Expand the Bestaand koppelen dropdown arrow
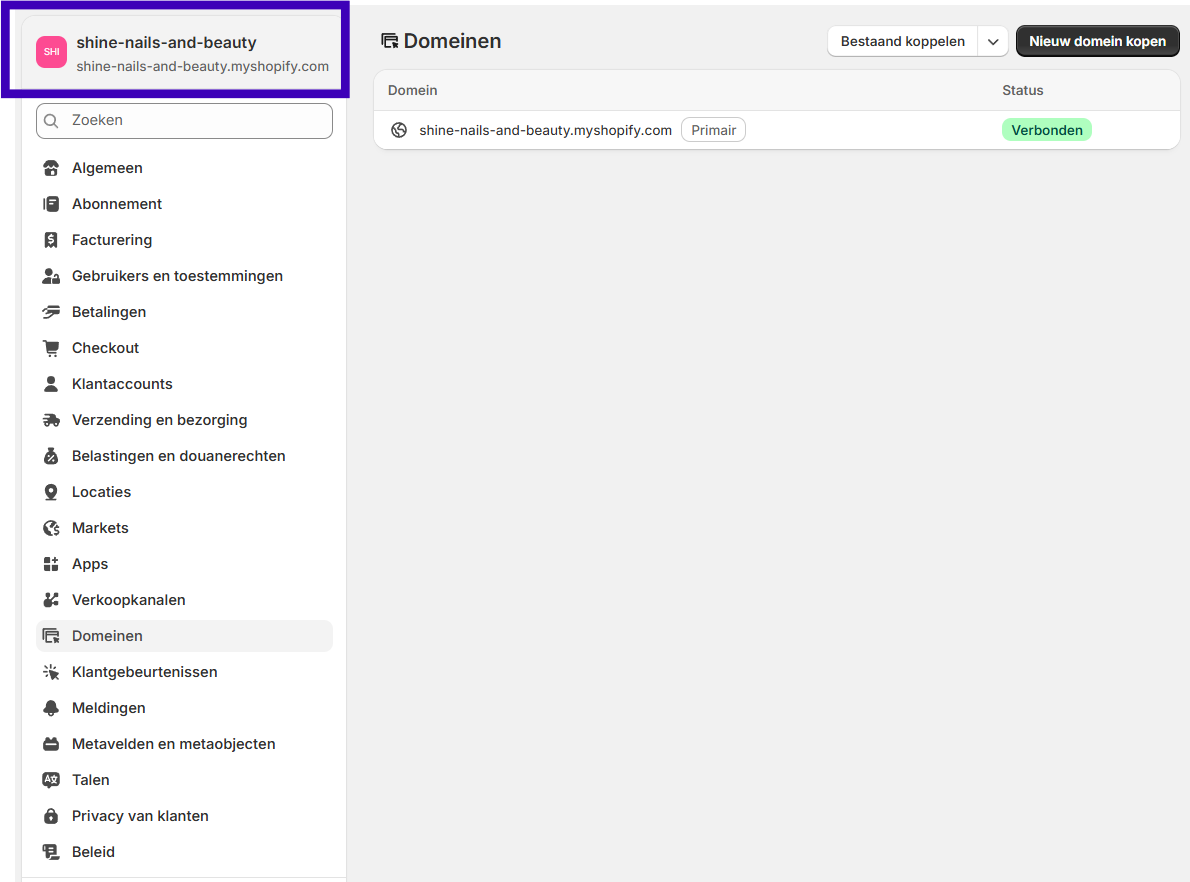The image size is (1190, 882). 992,42
